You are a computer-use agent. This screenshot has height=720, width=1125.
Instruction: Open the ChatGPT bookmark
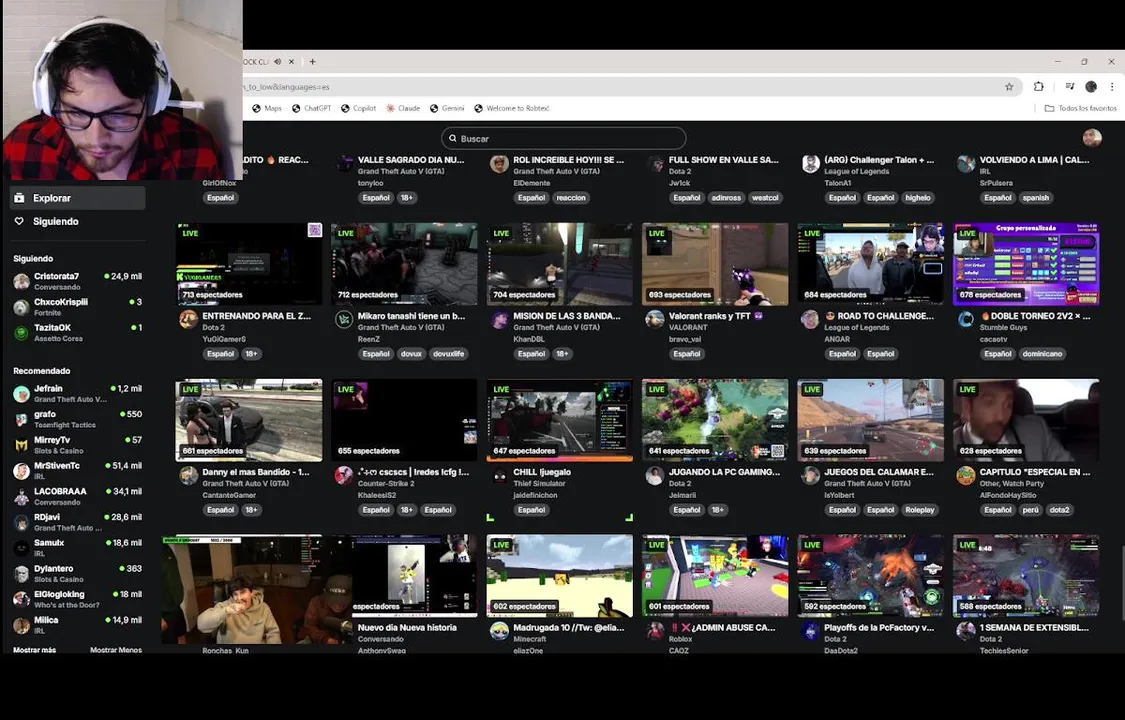tap(311, 108)
